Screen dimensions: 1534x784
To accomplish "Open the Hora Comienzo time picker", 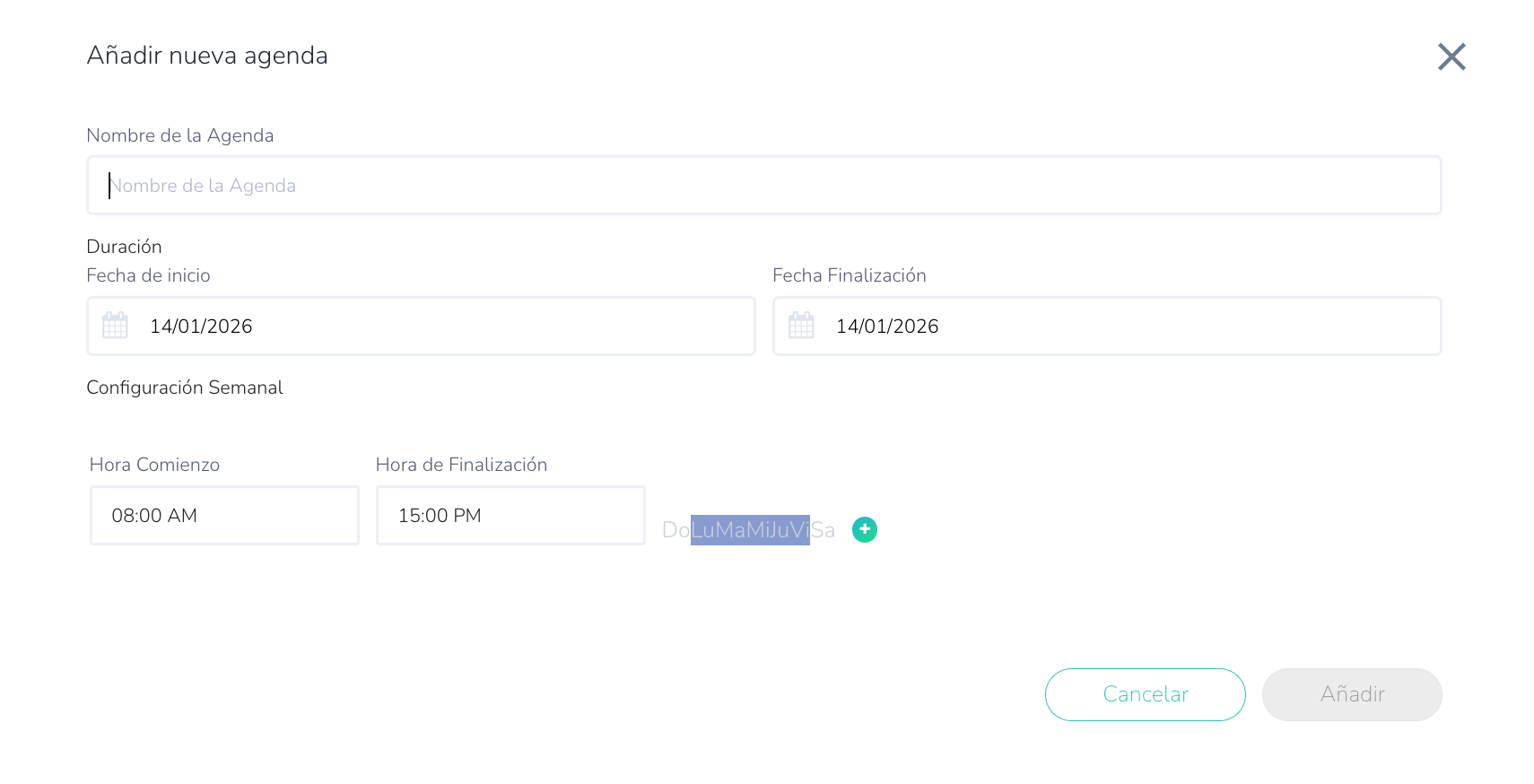I will click(x=224, y=516).
